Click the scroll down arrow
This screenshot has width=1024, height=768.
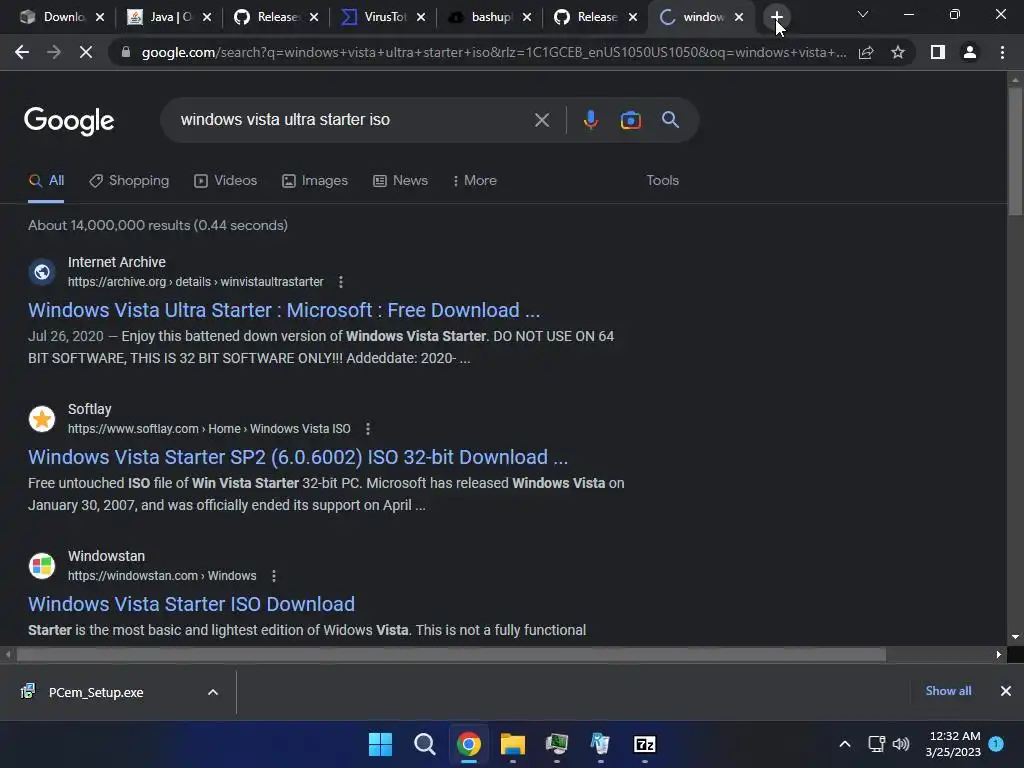tap(1015, 637)
